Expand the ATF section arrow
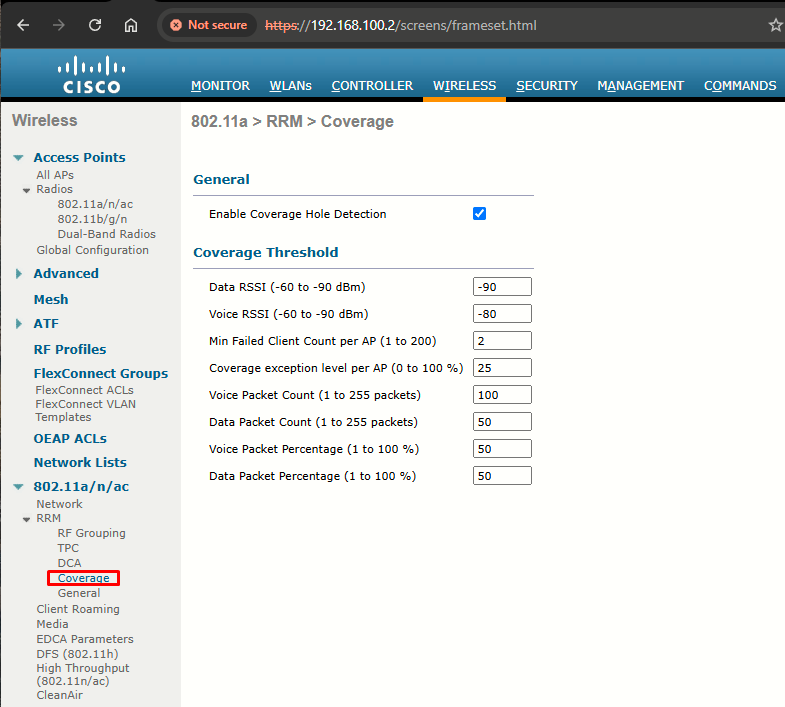The image size is (785, 707). click(x=19, y=323)
